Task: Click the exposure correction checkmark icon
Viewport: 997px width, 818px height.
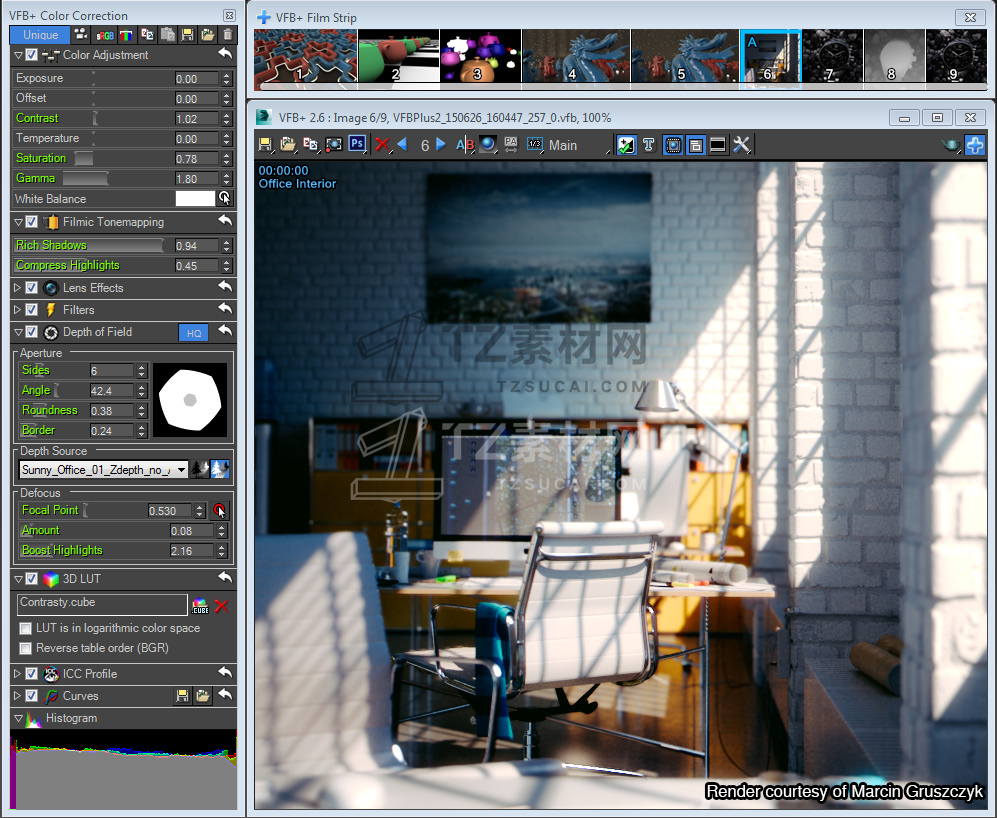Action: click(x=626, y=145)
